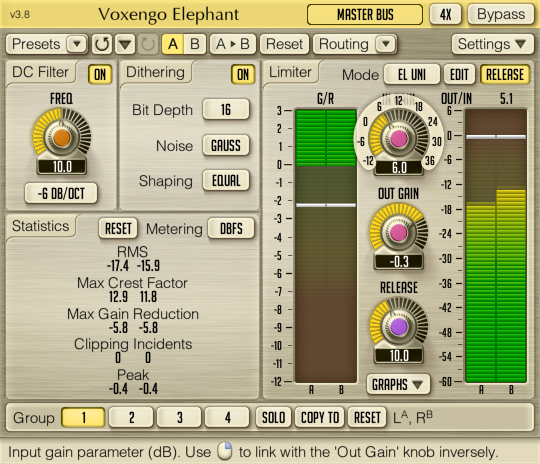Click the Clipping Incidents label
This screenshot has width=540, height=464.
[133, 344]
